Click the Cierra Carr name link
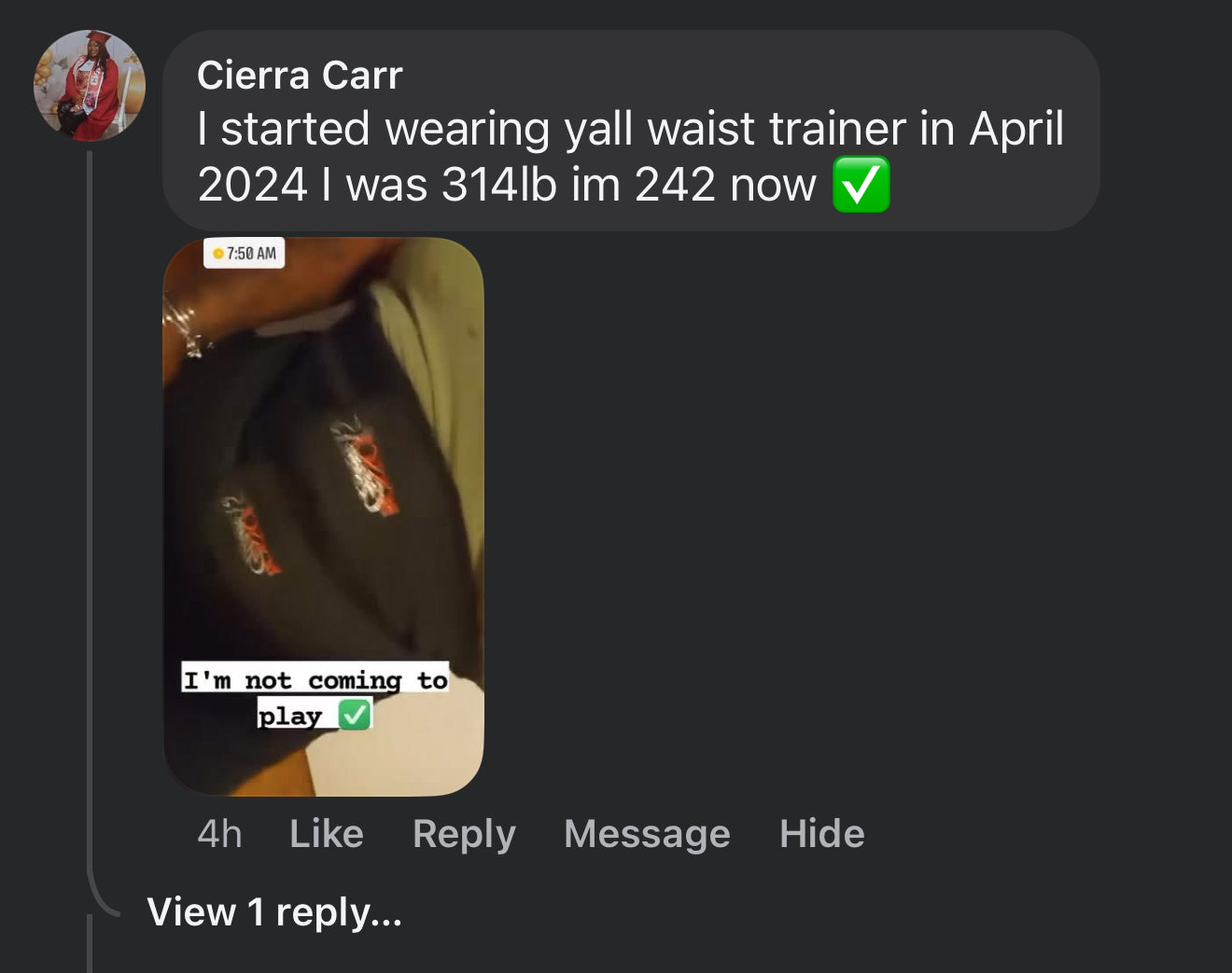The height and width of the screenshot is (973, 1232). (x=300, y=75)
